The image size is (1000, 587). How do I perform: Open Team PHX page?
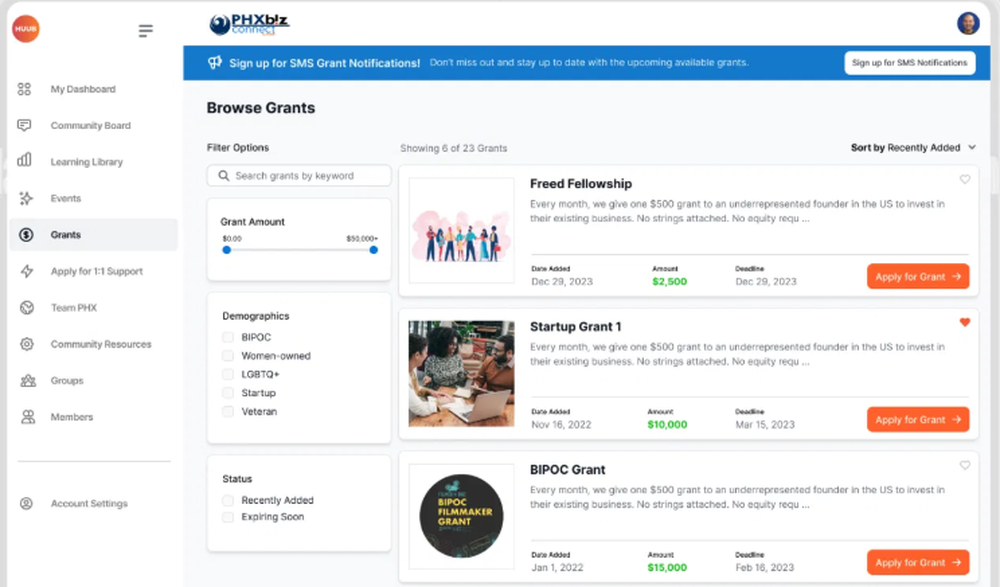pos(93,308)
